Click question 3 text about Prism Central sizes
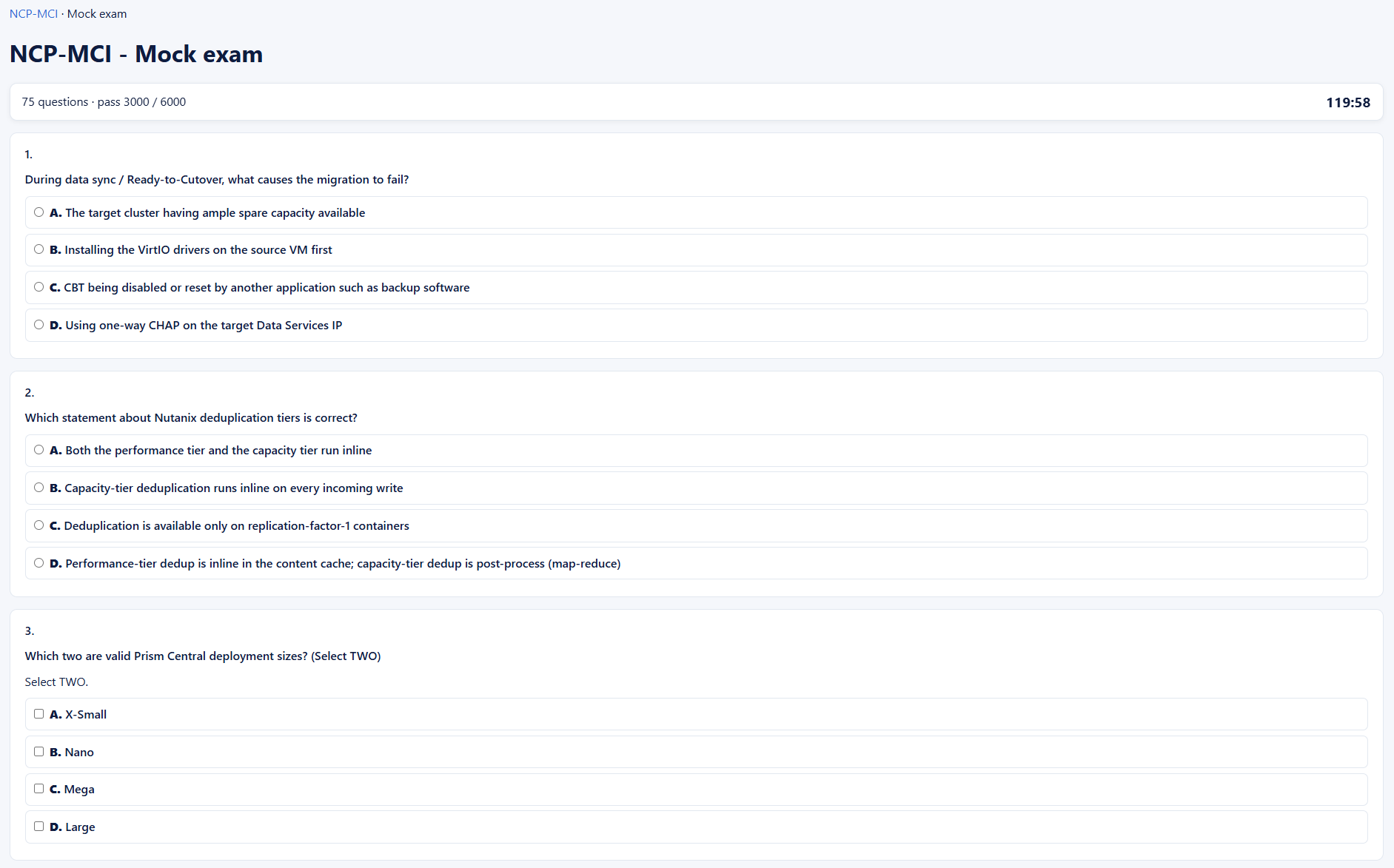The width and height of the screenshot is (1394, 868). coord(203,656)
